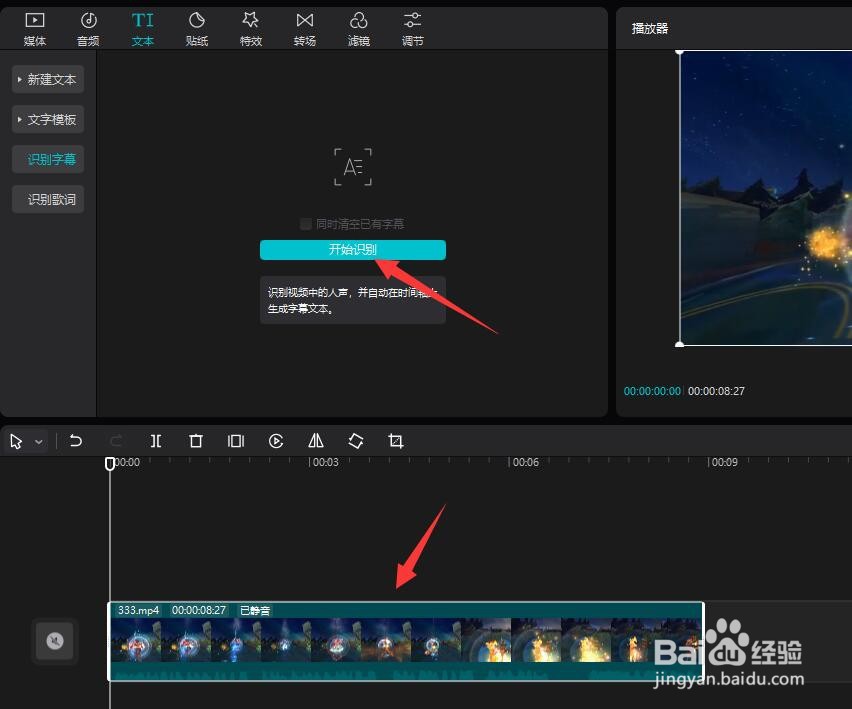The height and width of the screenshot is (709, 852).
Task: Click the 已静音 label on the clip
Action: (x=255, y=611)
